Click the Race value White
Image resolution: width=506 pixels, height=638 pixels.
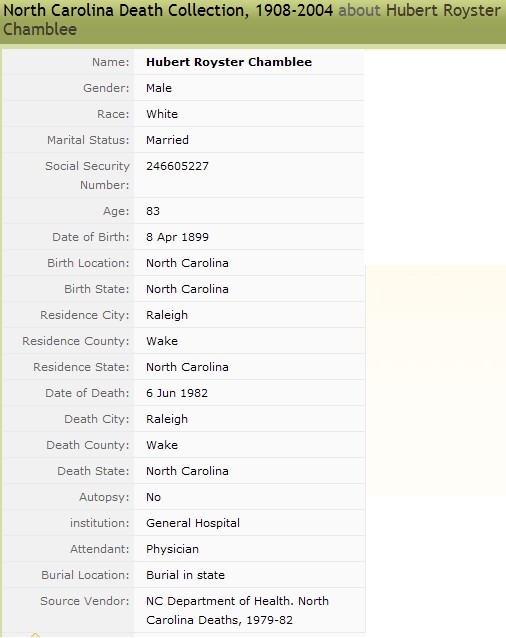click(162, 114)
